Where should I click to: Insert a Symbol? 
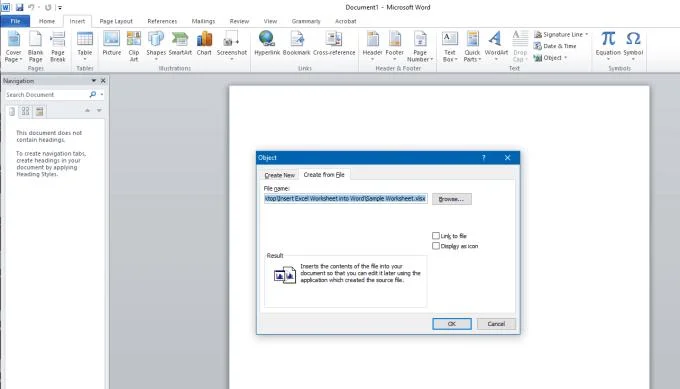(633, 46)
